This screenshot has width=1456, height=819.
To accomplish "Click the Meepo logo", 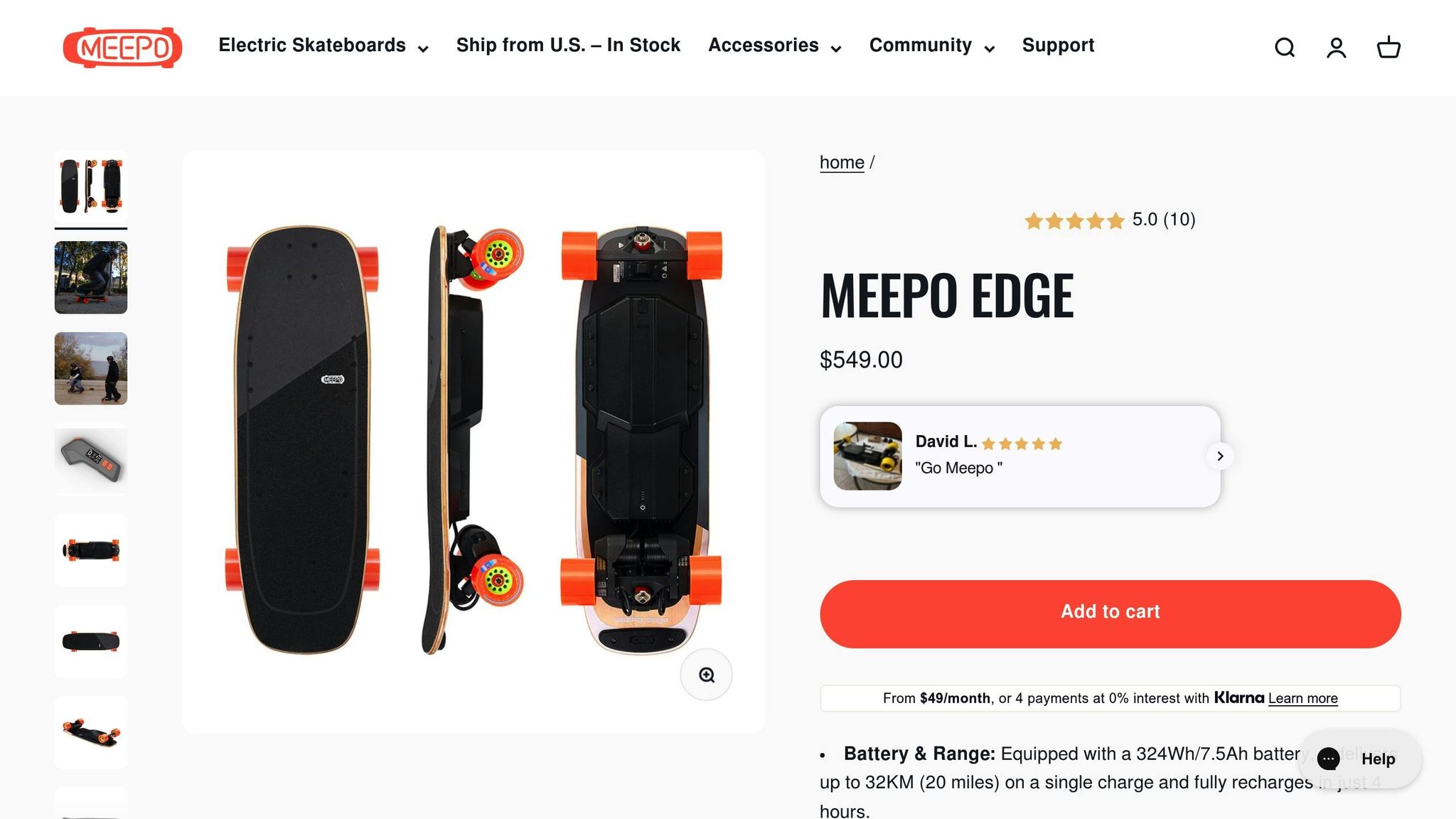I will click(122, 47).
